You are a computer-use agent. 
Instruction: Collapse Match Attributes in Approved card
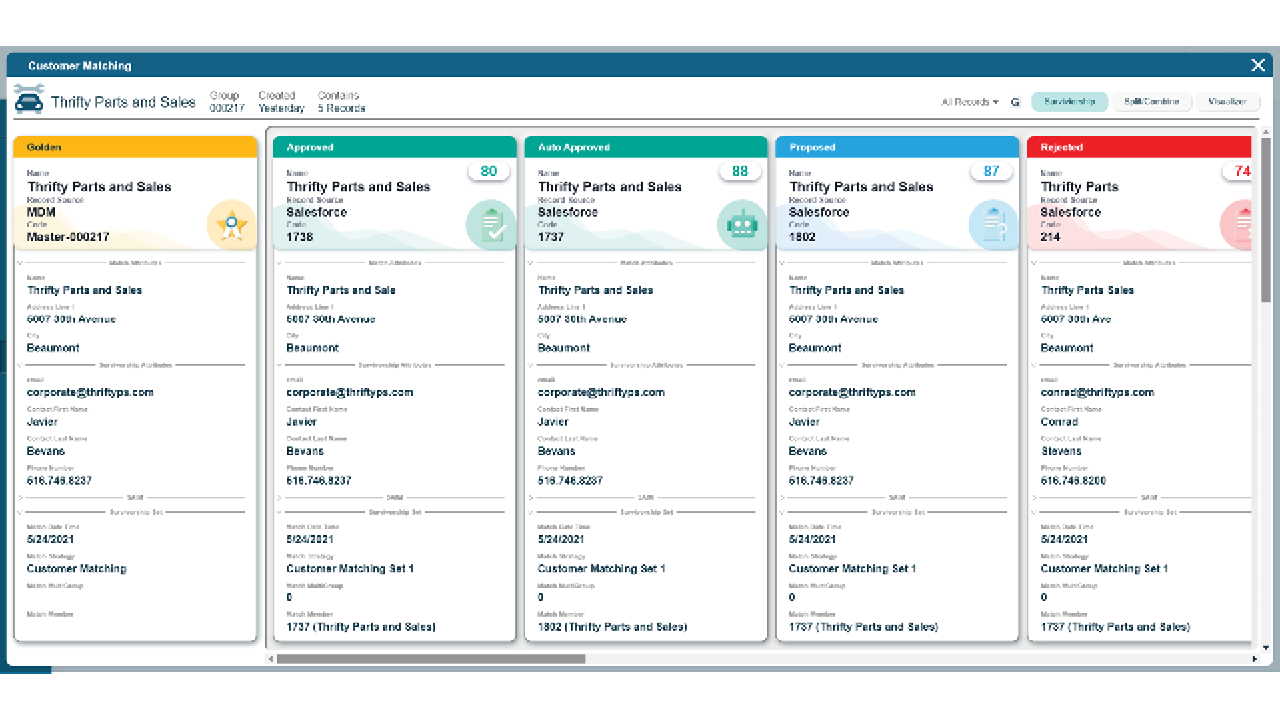pos(279,263)
